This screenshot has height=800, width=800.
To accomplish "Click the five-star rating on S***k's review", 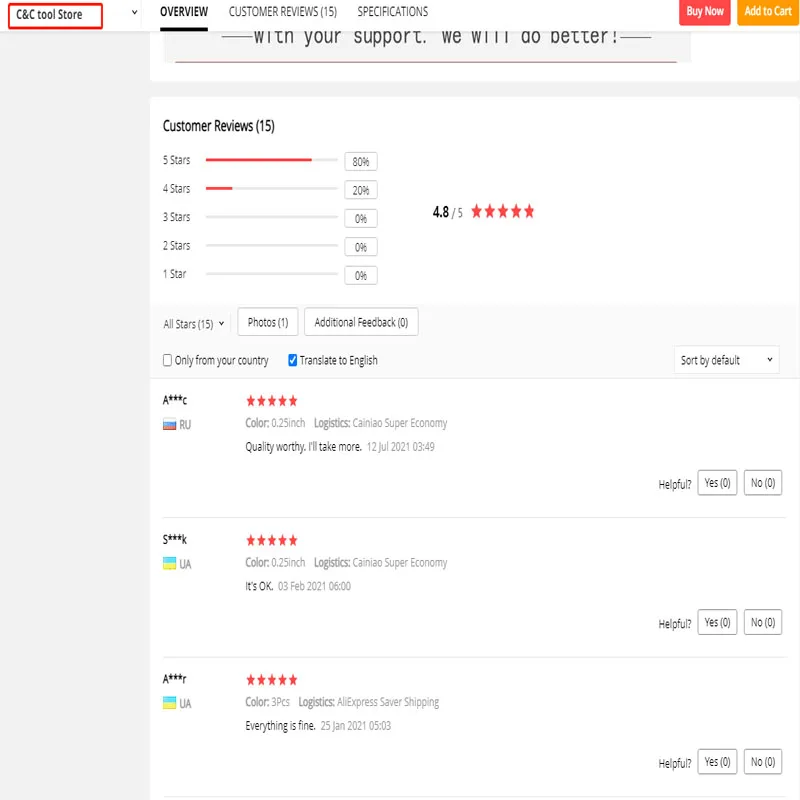I will 272,540.
